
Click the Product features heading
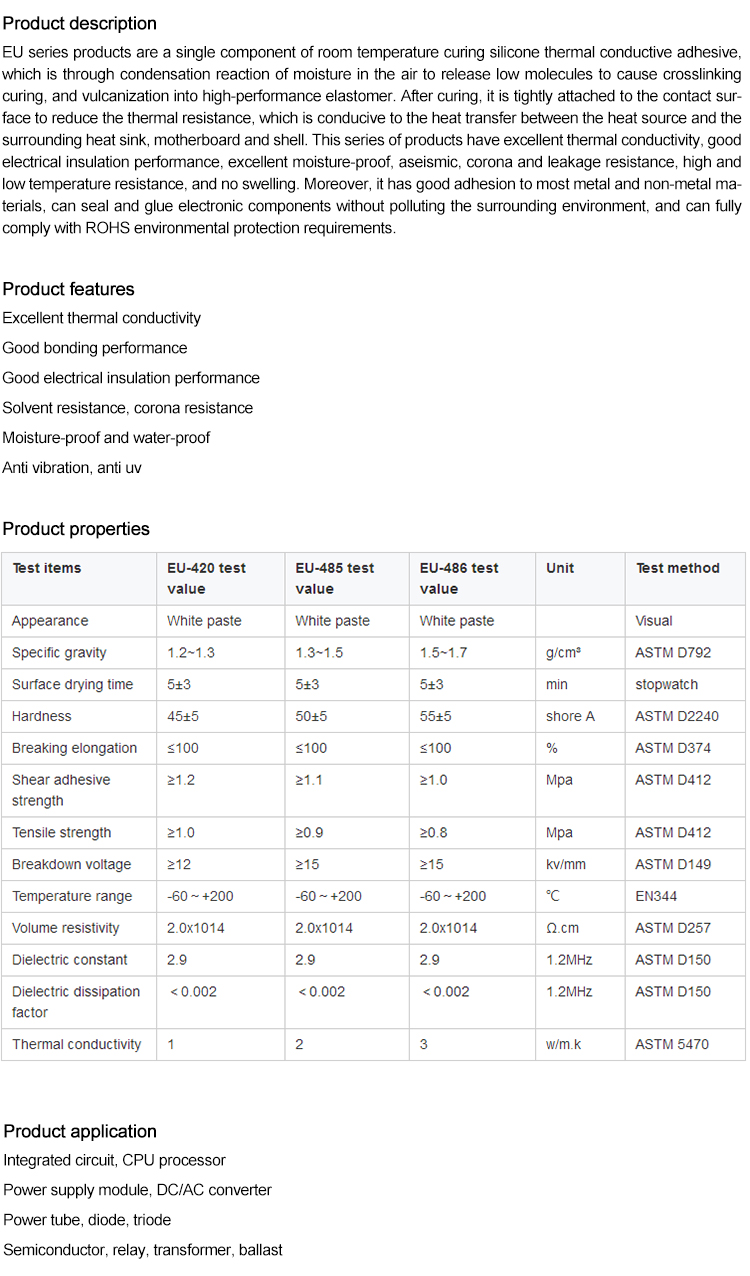pos(68,289)
